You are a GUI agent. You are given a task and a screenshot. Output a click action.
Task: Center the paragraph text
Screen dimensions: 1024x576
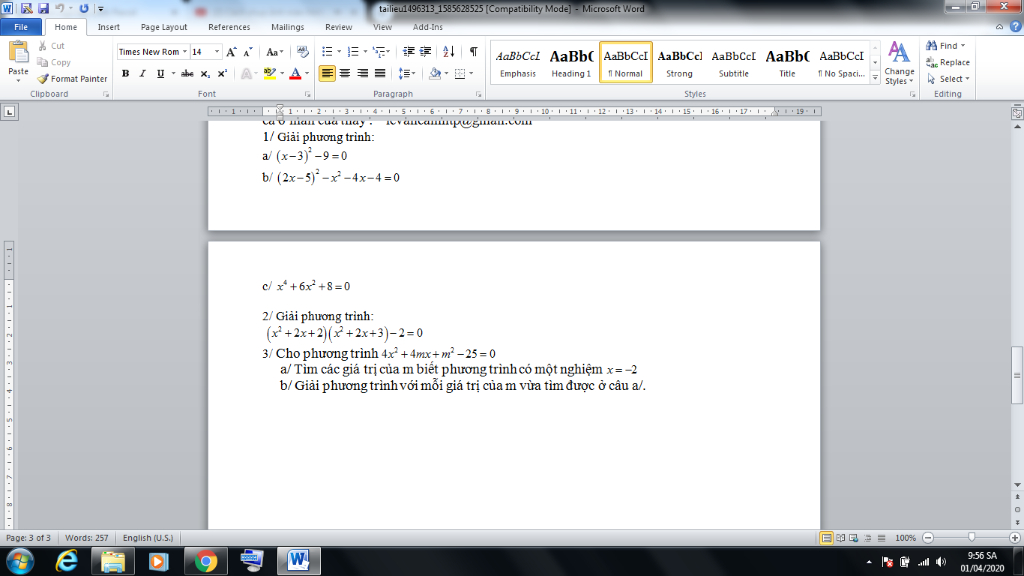click(344, 74)
